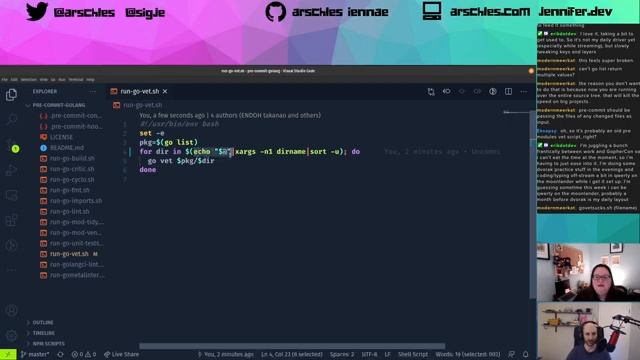Open the Shell Script language mode selector
The height and width of the screenshot is (360, 640).
click(413, 354)
